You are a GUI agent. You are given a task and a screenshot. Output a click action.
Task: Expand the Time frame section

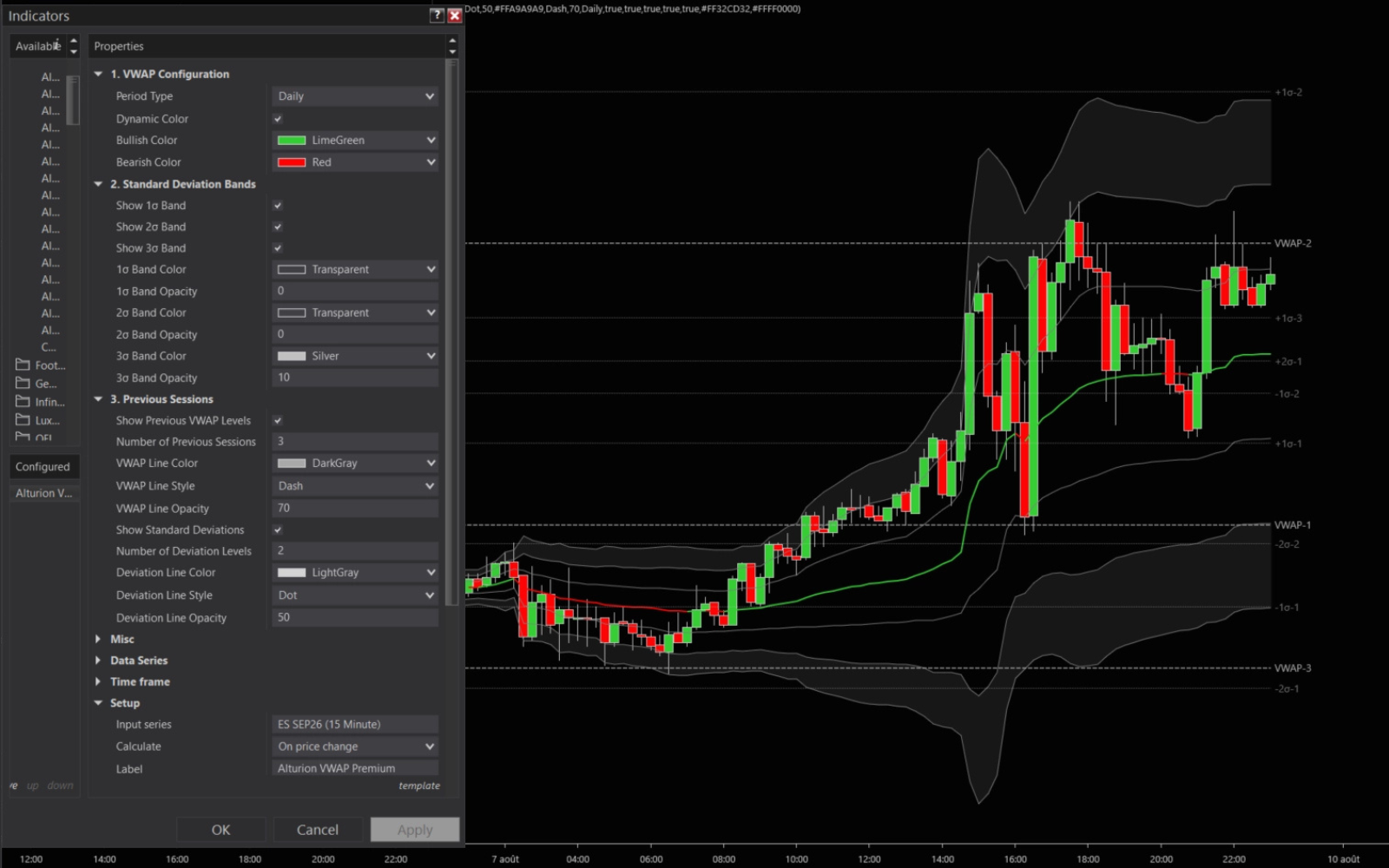pos(98,681)
